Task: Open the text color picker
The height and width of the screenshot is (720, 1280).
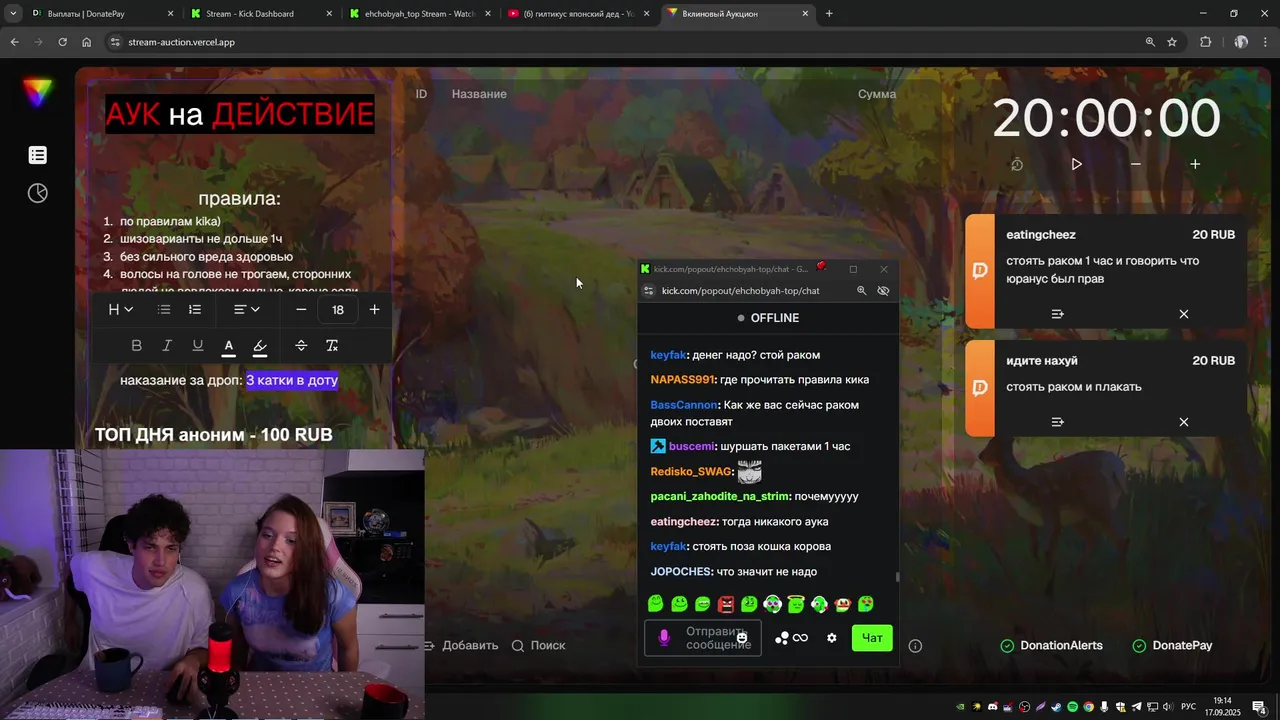Action: click(x=229, y=346)
